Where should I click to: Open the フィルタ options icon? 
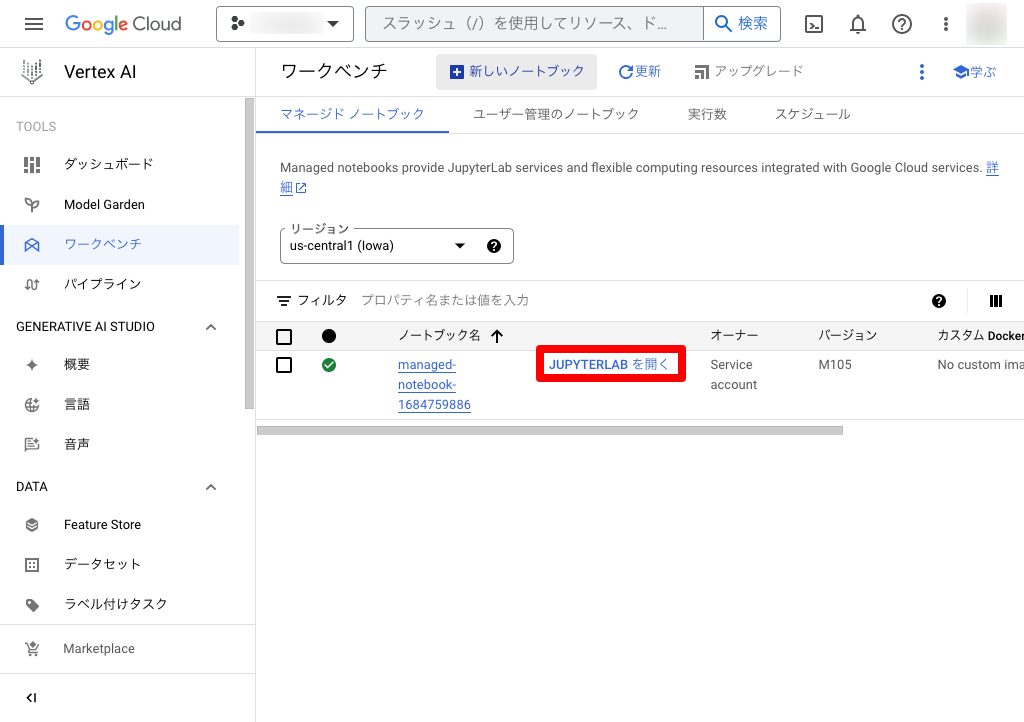click(x=287, y=300)
